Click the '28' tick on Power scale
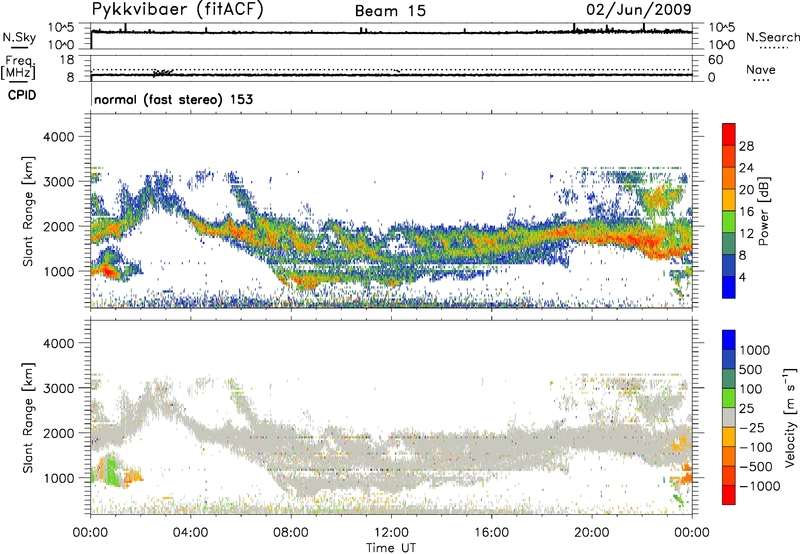Screen dimensions: 800x554 point(746,146)
